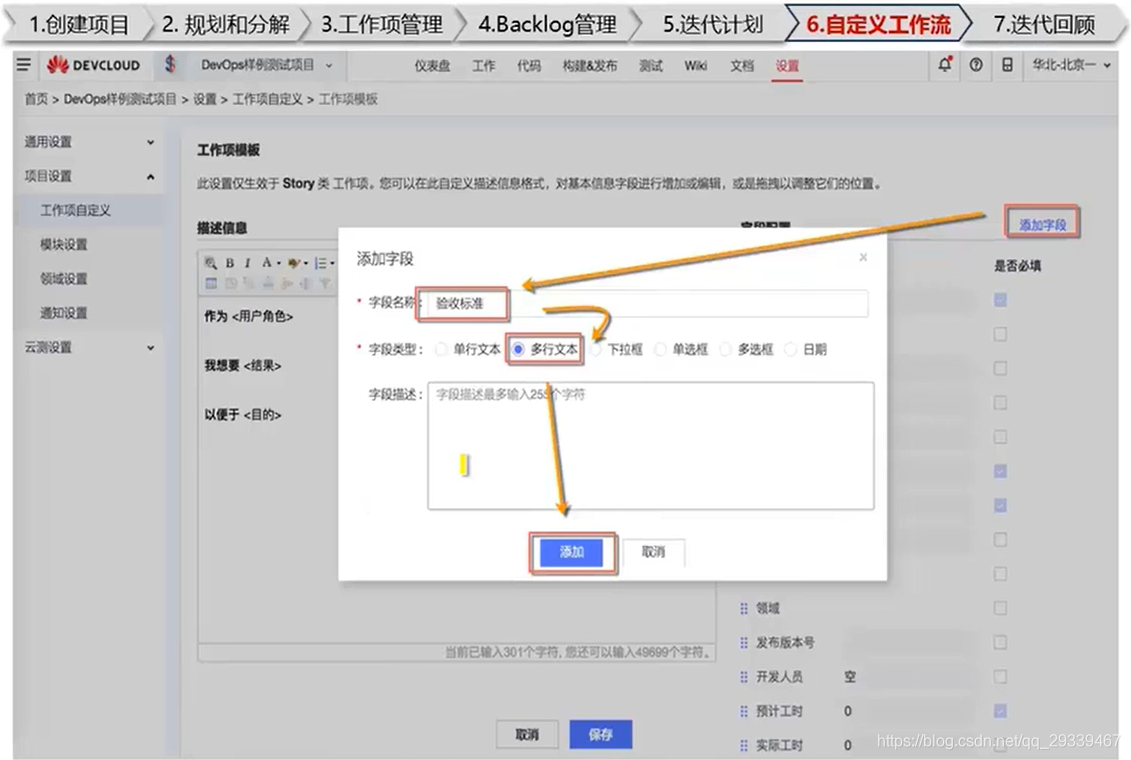Close the 添加字段 dialog with the X
This screenshot has width=1131, height=760.
pyautogui.click(x=862, y=257)
